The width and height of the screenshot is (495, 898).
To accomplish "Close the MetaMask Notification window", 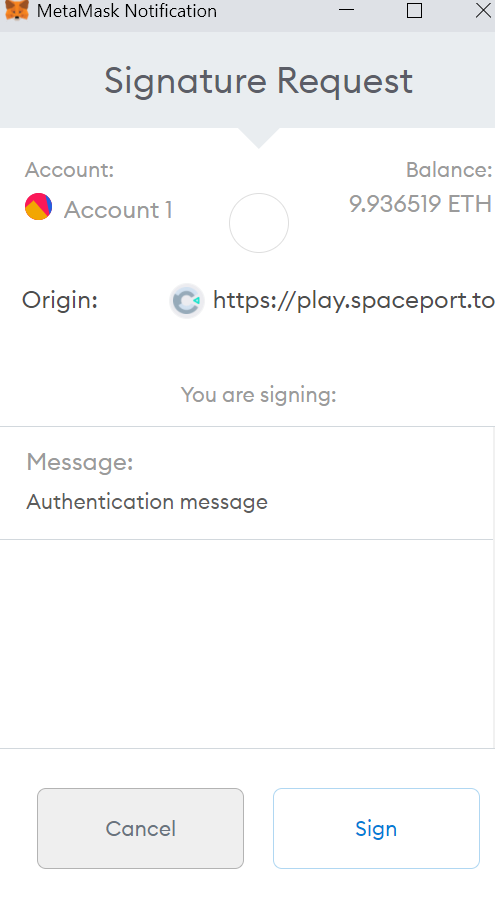I will tap(482, 10).
